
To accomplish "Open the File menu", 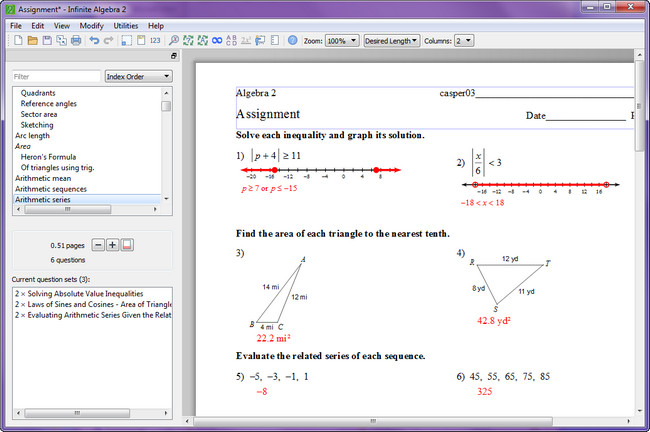I will tap(16, 26).
